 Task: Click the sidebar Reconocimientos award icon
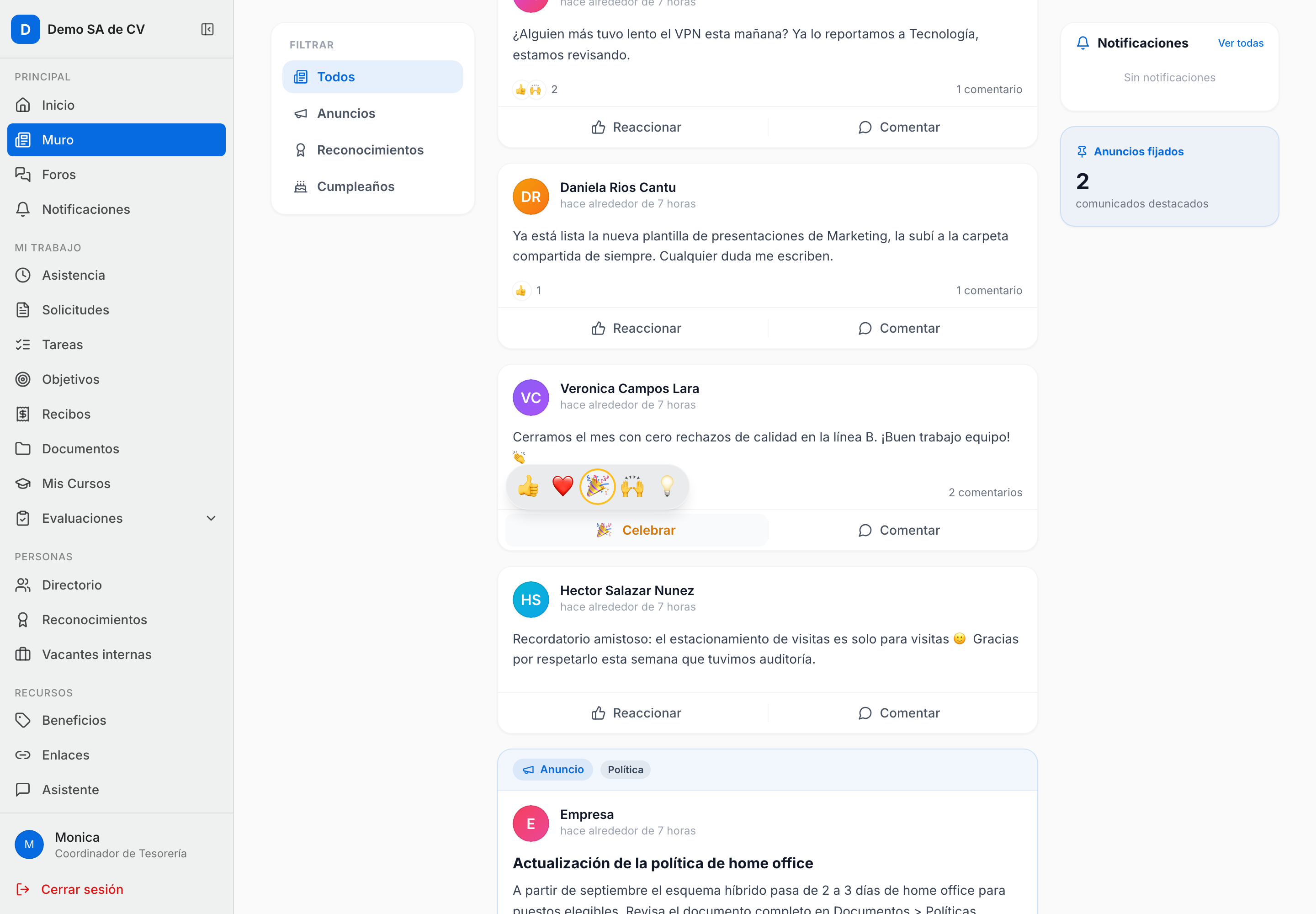pyautogui.click(x=23, y=620)
